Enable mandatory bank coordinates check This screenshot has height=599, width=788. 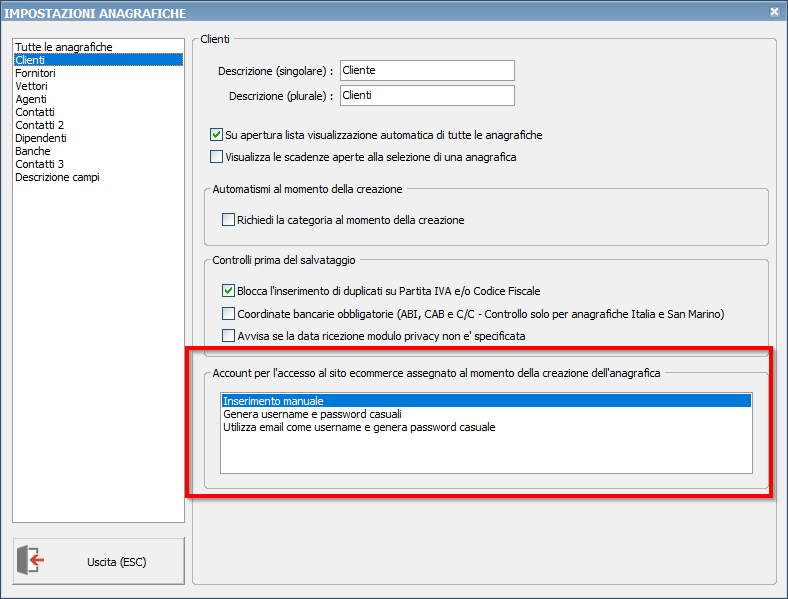[x=228, y=314]
